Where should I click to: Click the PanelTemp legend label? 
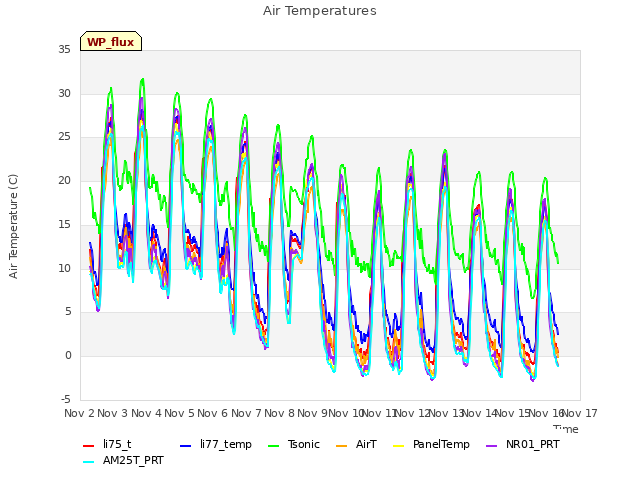441,444
